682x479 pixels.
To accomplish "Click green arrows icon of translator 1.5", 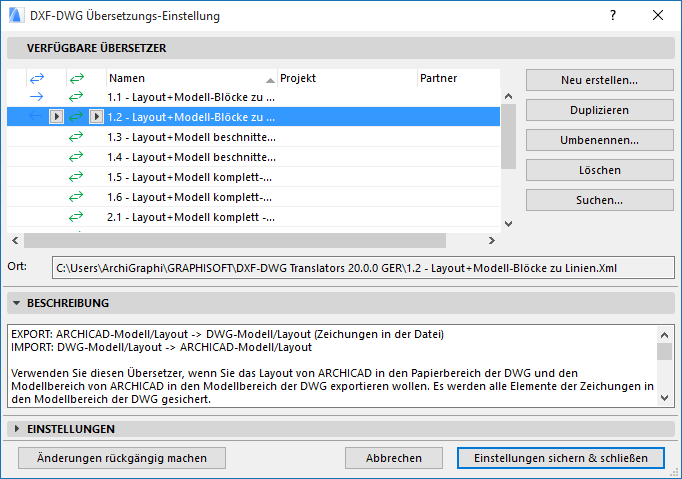I will 76,177.
